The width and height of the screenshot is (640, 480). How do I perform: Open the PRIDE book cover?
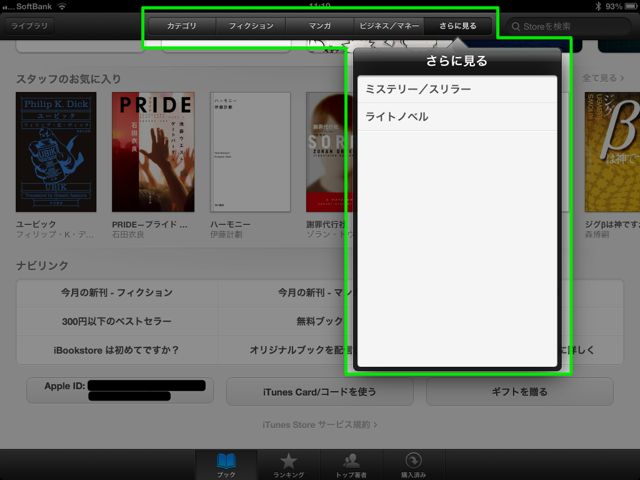(153, 152)
